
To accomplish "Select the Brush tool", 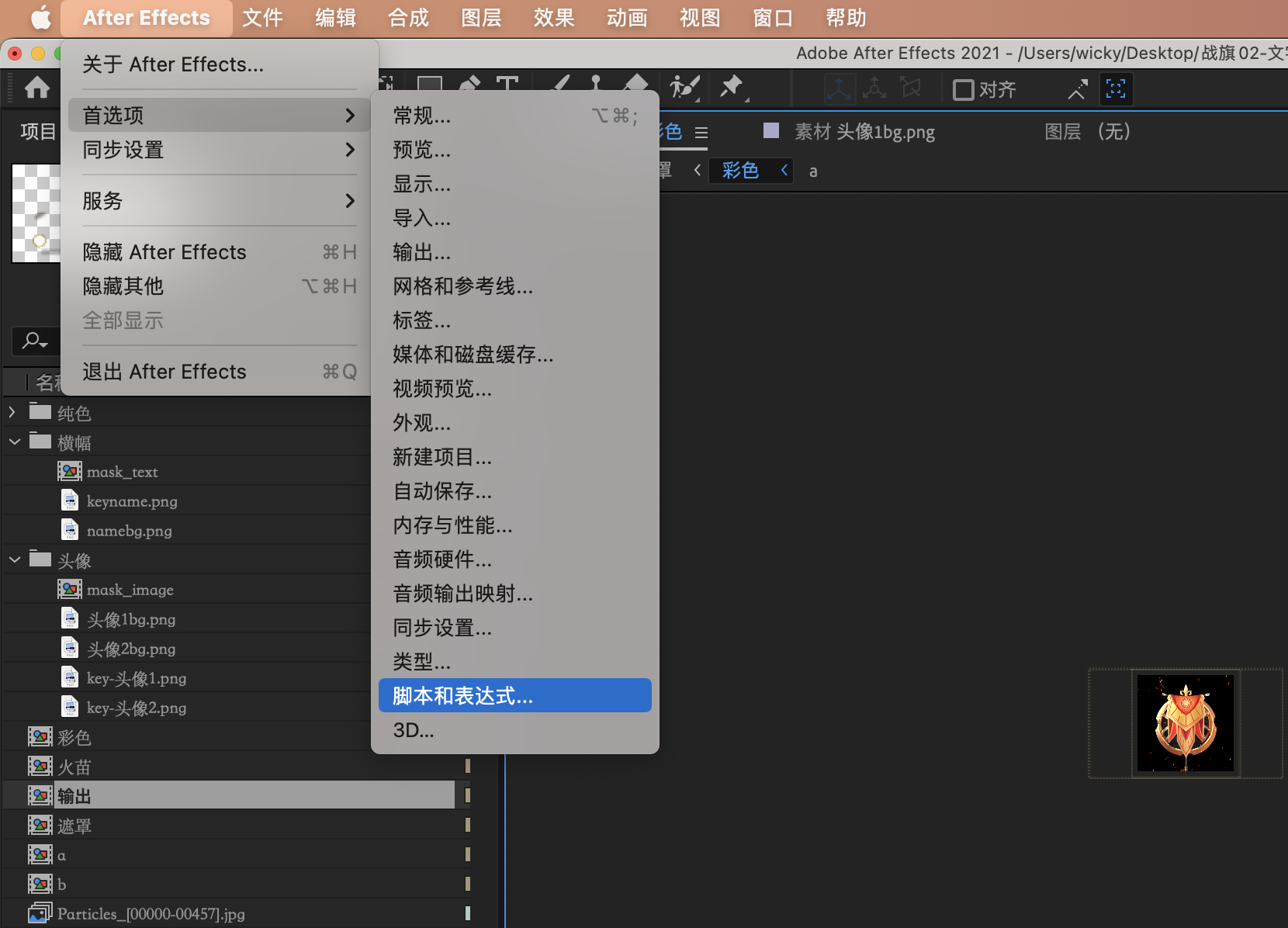I will 560,85.
